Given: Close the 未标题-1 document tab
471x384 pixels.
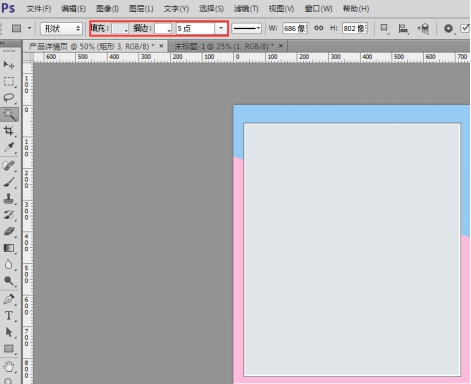Looking at the screenshot, I should 281,46.
